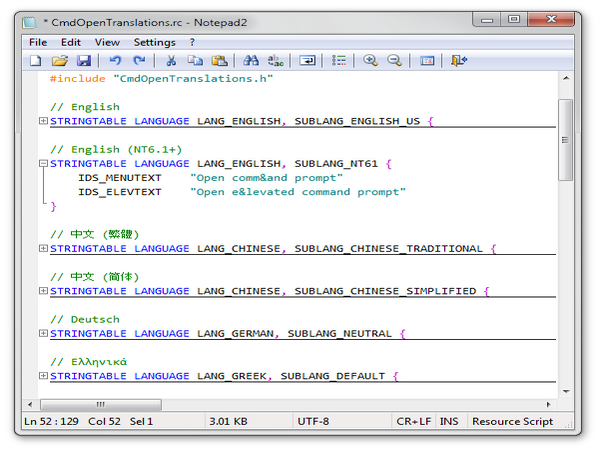Open the Edit menu
The width and height of the screenshot is (600, 450).
pyautogui.click(x=71, y=42)
